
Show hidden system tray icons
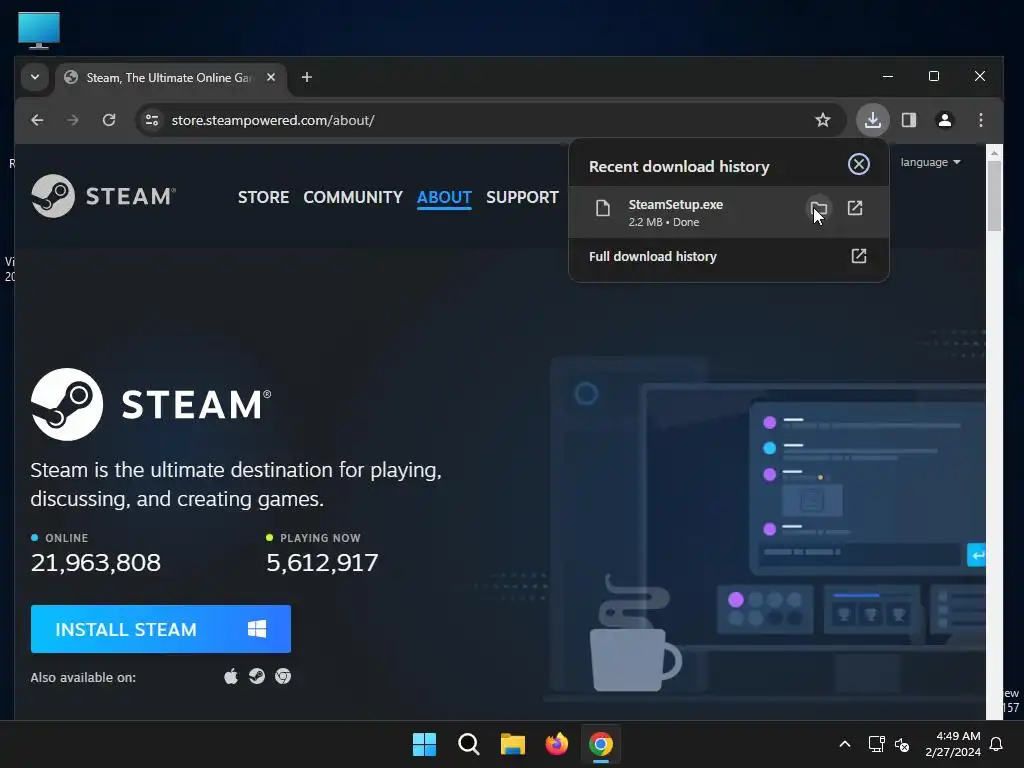click(844, 744)
